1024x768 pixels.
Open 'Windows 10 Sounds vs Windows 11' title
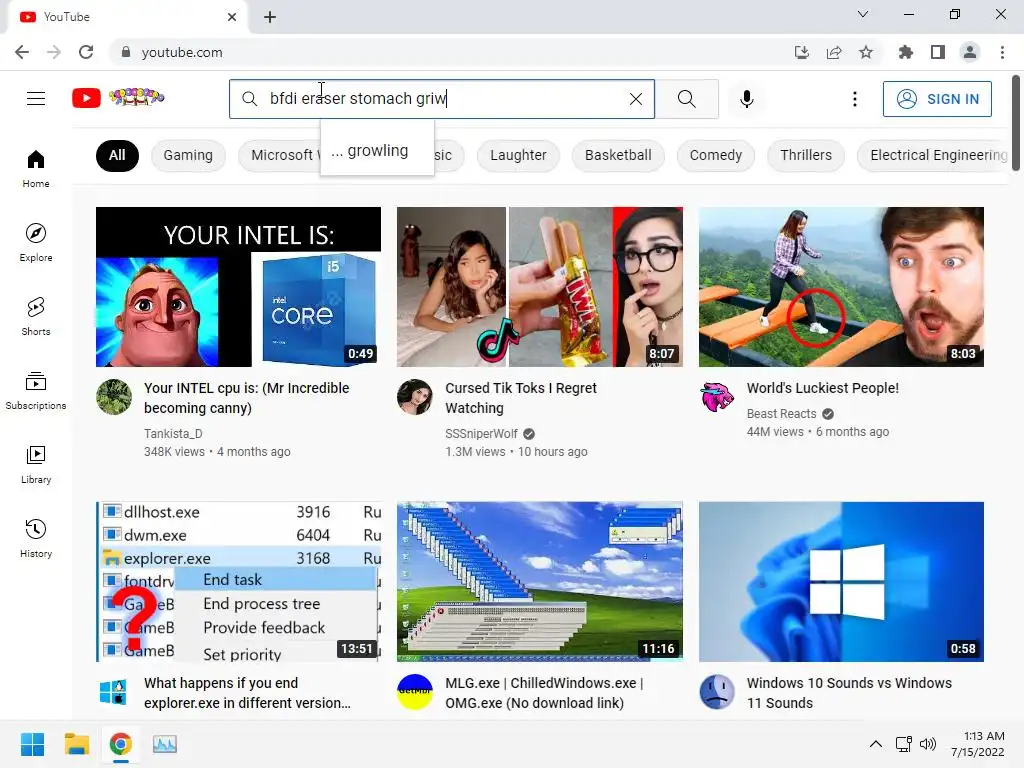tap(849, 693)
